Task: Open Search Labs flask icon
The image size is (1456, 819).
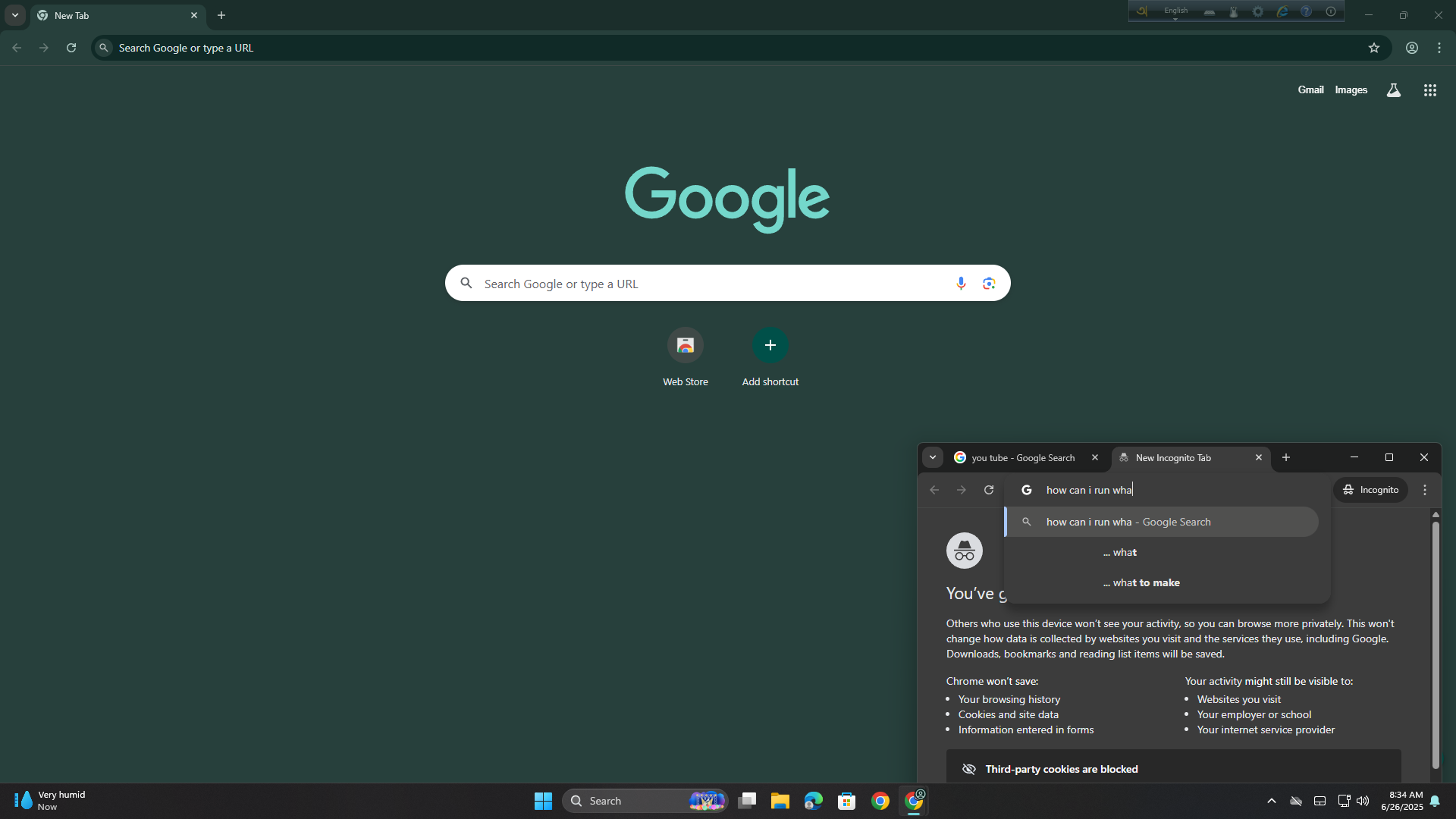Action: pos(1393,90)
